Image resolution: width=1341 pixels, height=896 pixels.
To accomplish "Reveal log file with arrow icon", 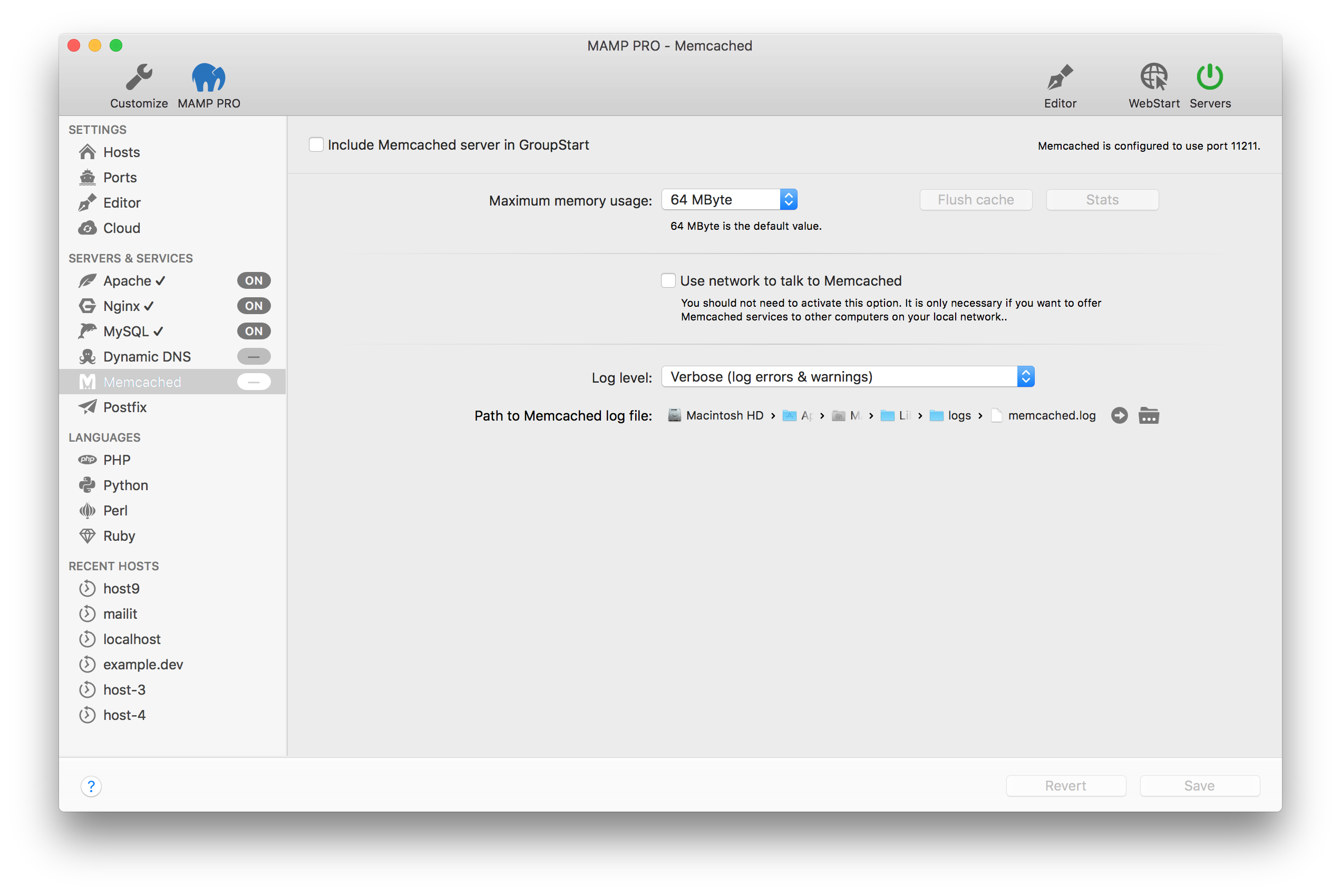I will pos(1119,415).
